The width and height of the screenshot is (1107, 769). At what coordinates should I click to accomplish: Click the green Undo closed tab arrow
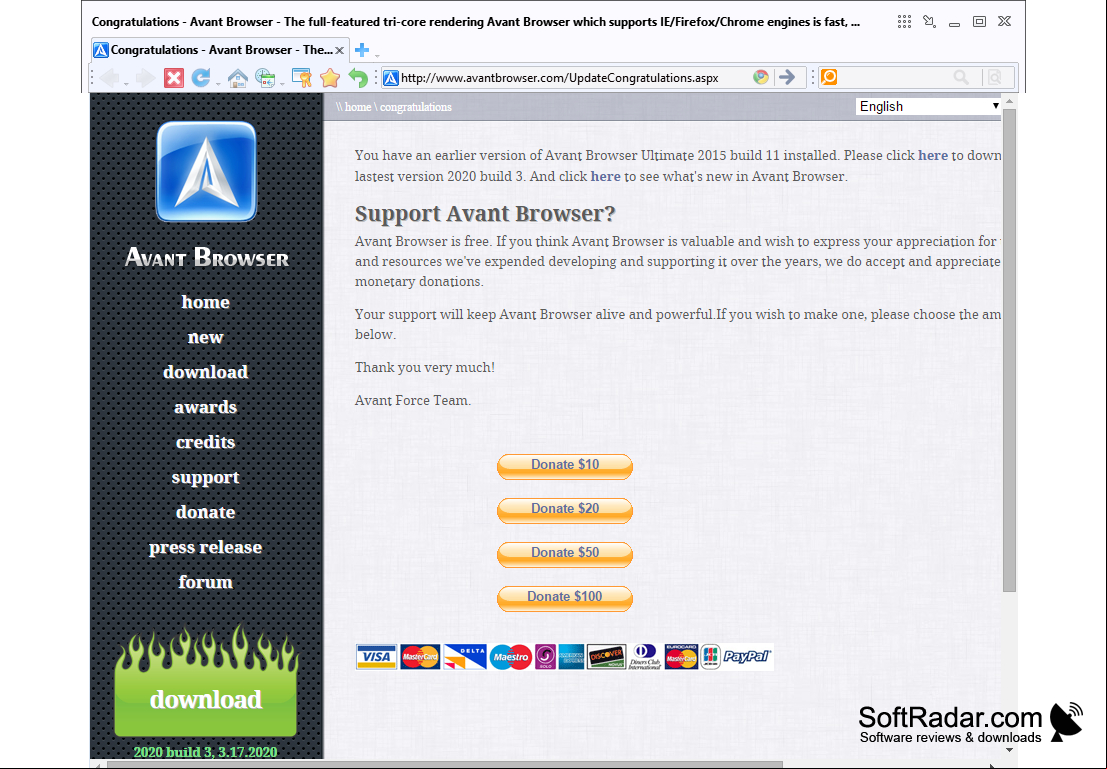358,78
